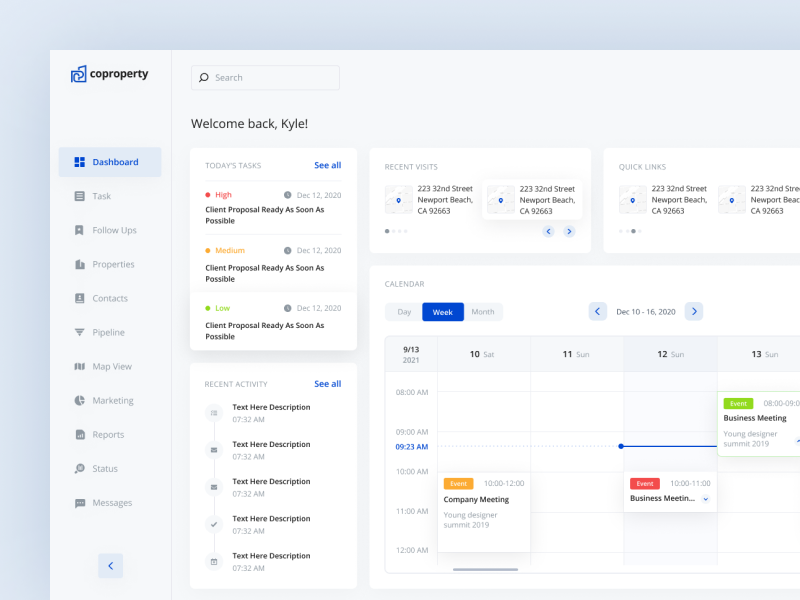Select the 10 Sat calendar column header
This screenshot has width=800, height=600.
(x=482, y=354)
